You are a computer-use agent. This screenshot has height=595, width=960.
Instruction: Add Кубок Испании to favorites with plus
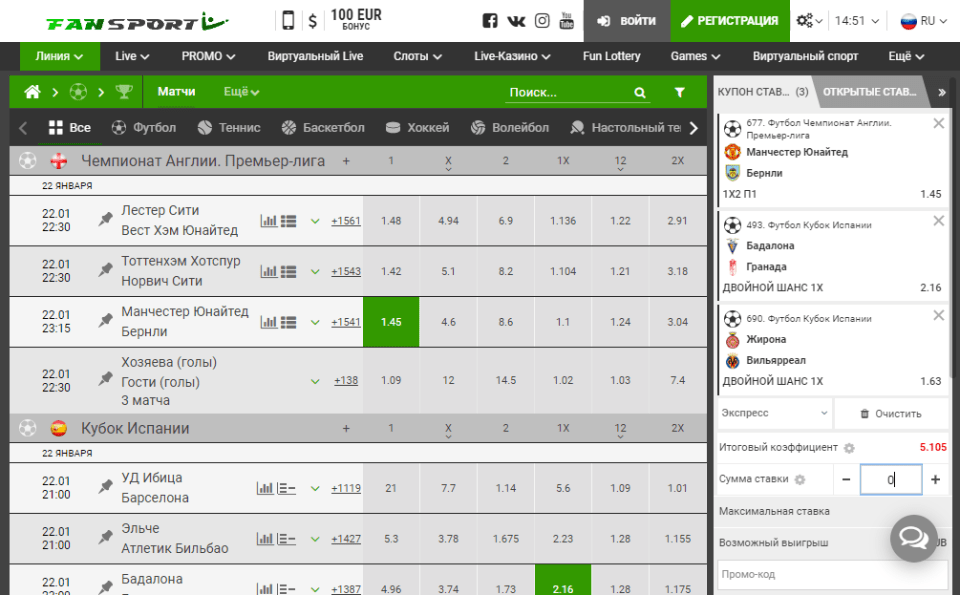[346, 428]
